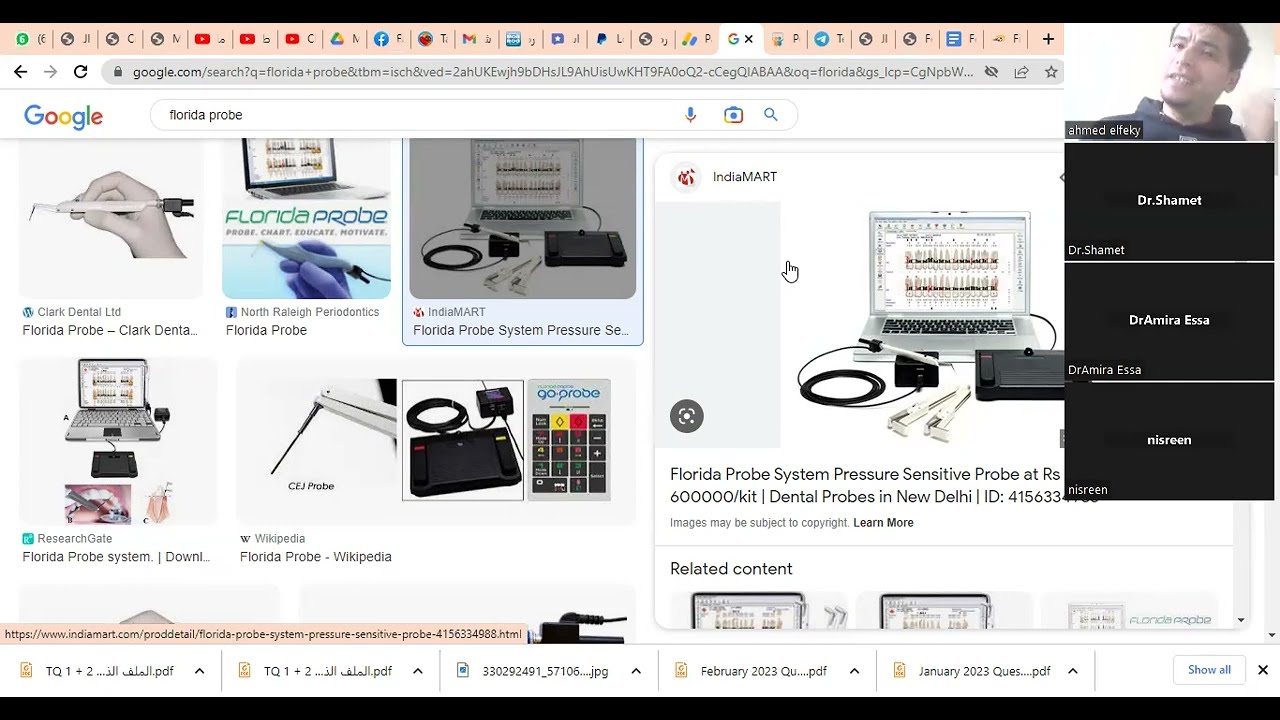Open Google Lens on preview image
Viewport: 1280px width, 720px height.
[687, 416]
